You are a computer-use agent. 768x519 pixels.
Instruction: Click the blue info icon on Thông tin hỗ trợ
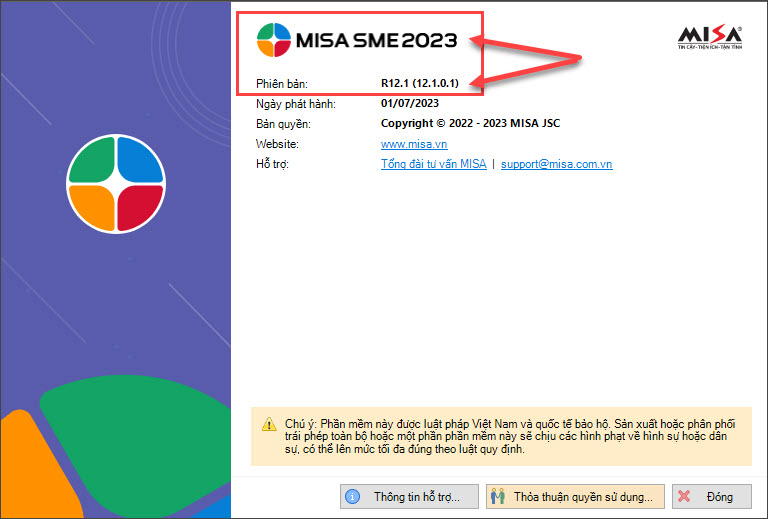coord(353,496)
